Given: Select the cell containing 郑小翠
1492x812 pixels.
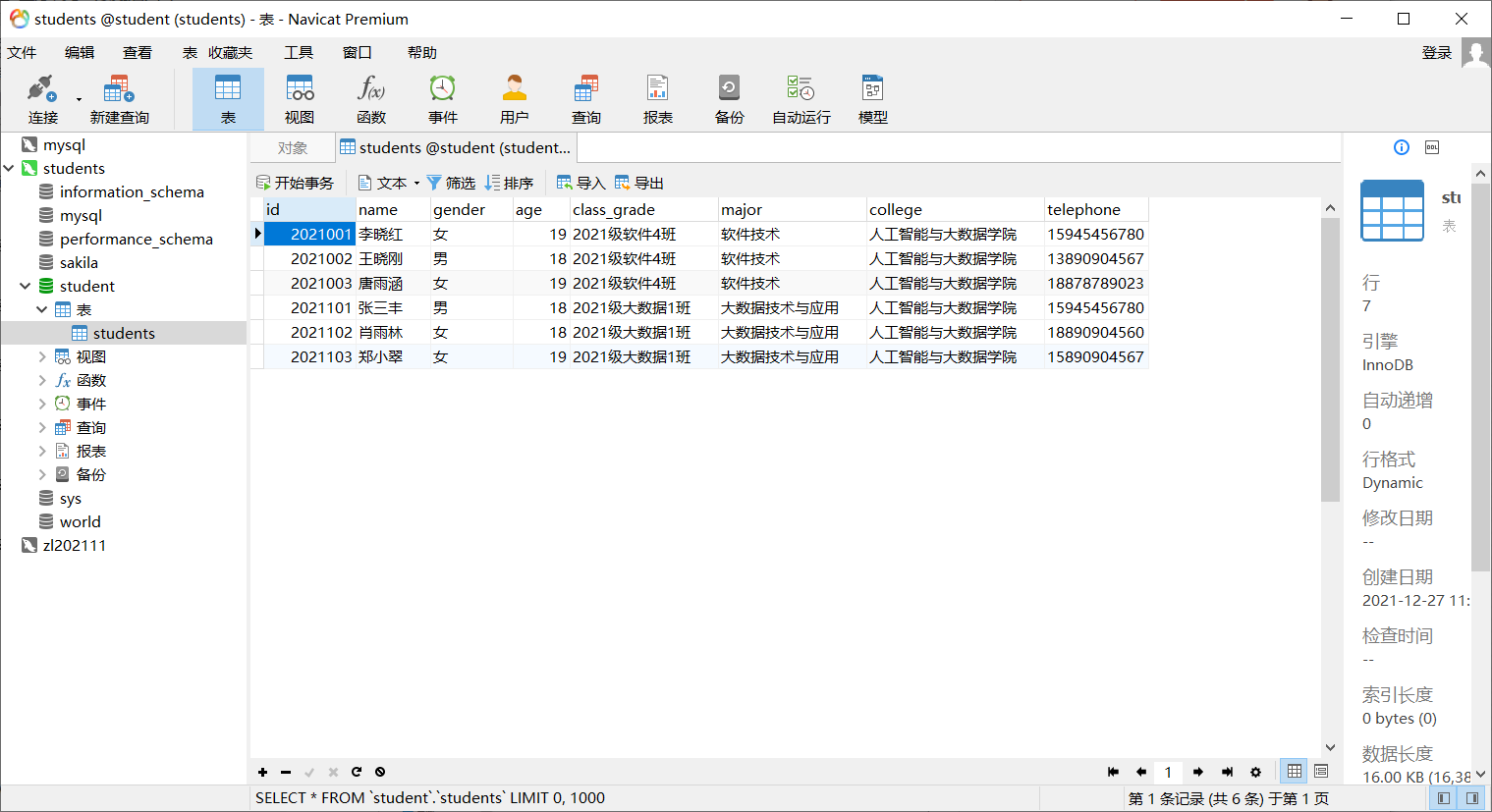Looking at the screenshot, I should click(x=393, y=356).
